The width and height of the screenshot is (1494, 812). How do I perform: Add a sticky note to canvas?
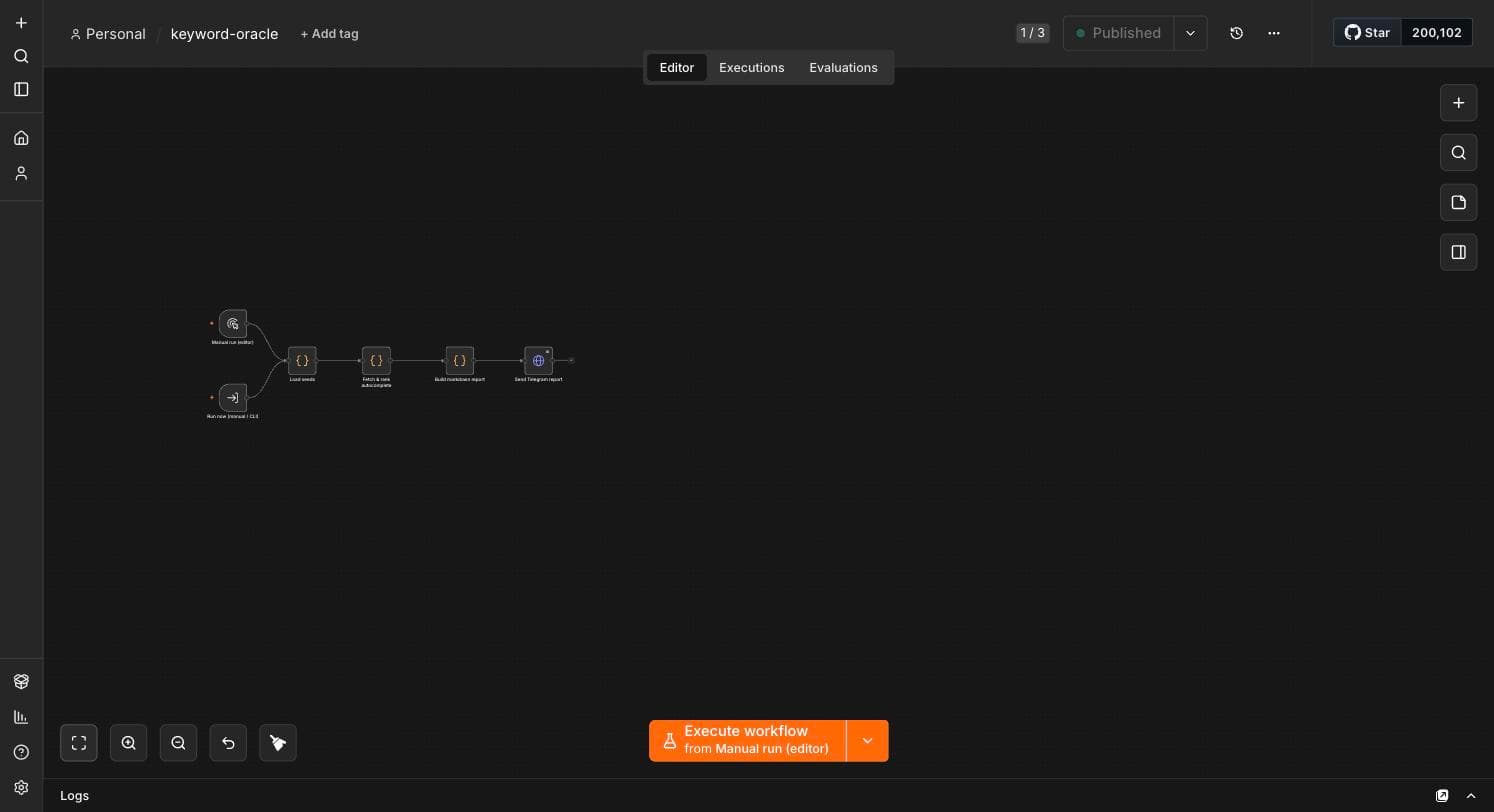1458,203
